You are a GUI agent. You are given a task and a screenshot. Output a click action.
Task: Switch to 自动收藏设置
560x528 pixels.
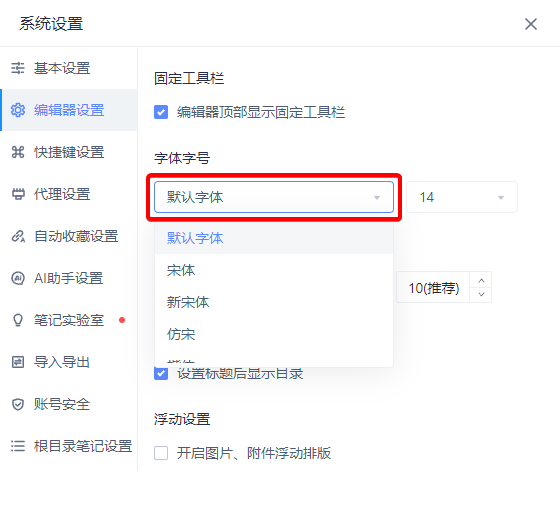pyautogui.click(x=69, y=236)
